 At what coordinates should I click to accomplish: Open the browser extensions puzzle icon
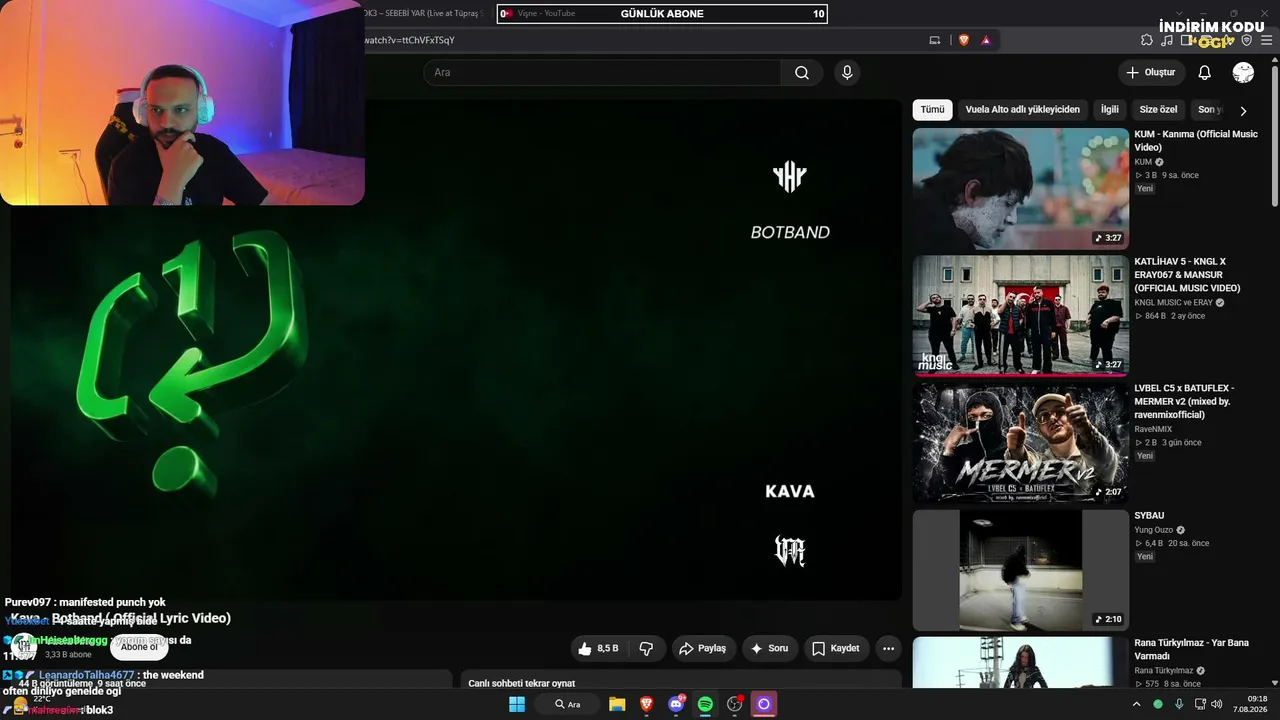(1147, 40)
